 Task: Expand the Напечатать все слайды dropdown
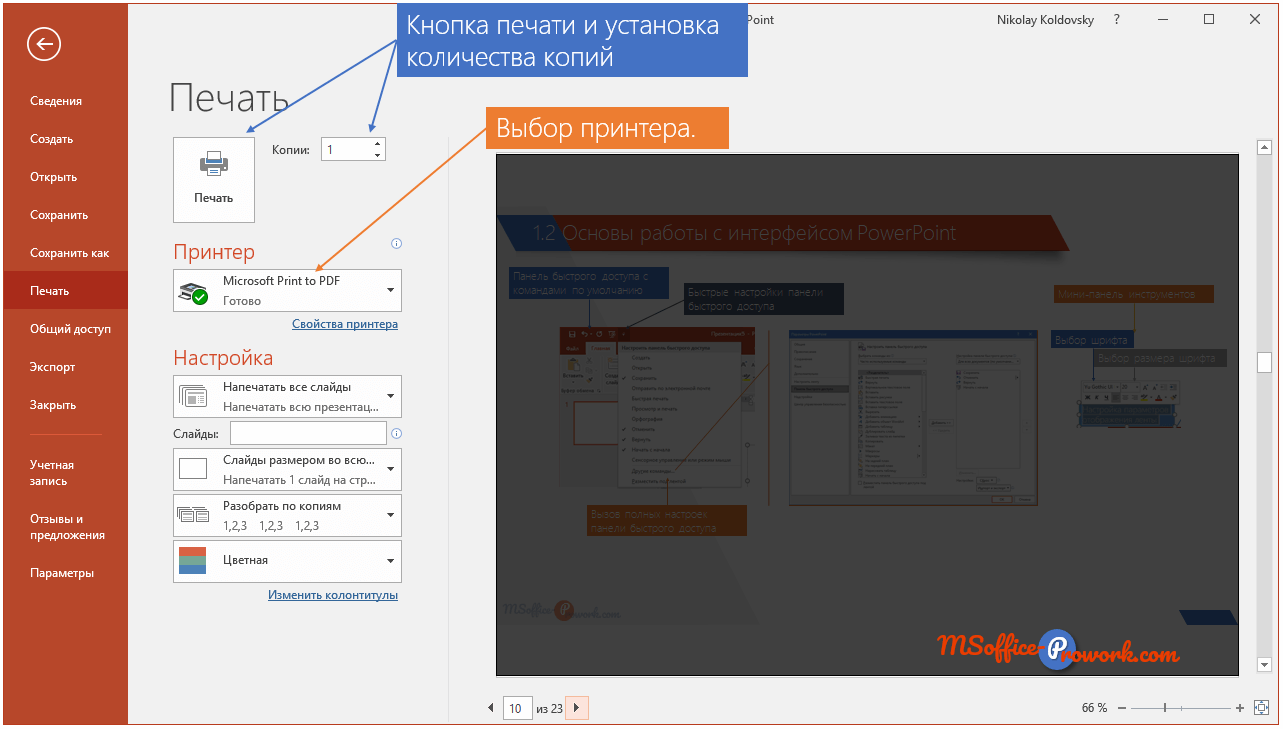point(287,397)
